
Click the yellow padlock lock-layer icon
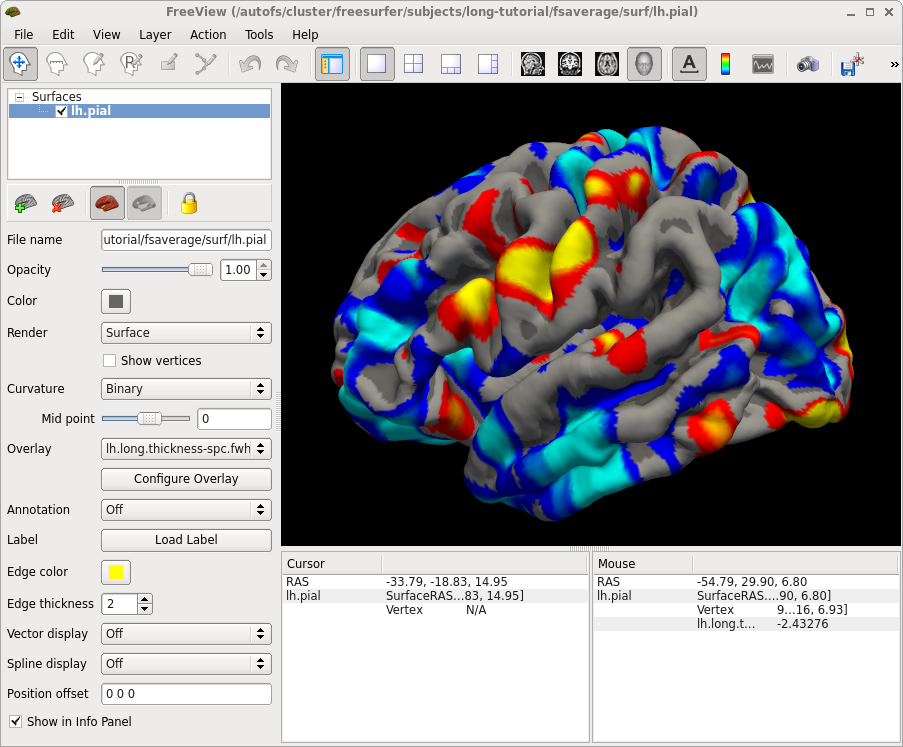(189, 204)
